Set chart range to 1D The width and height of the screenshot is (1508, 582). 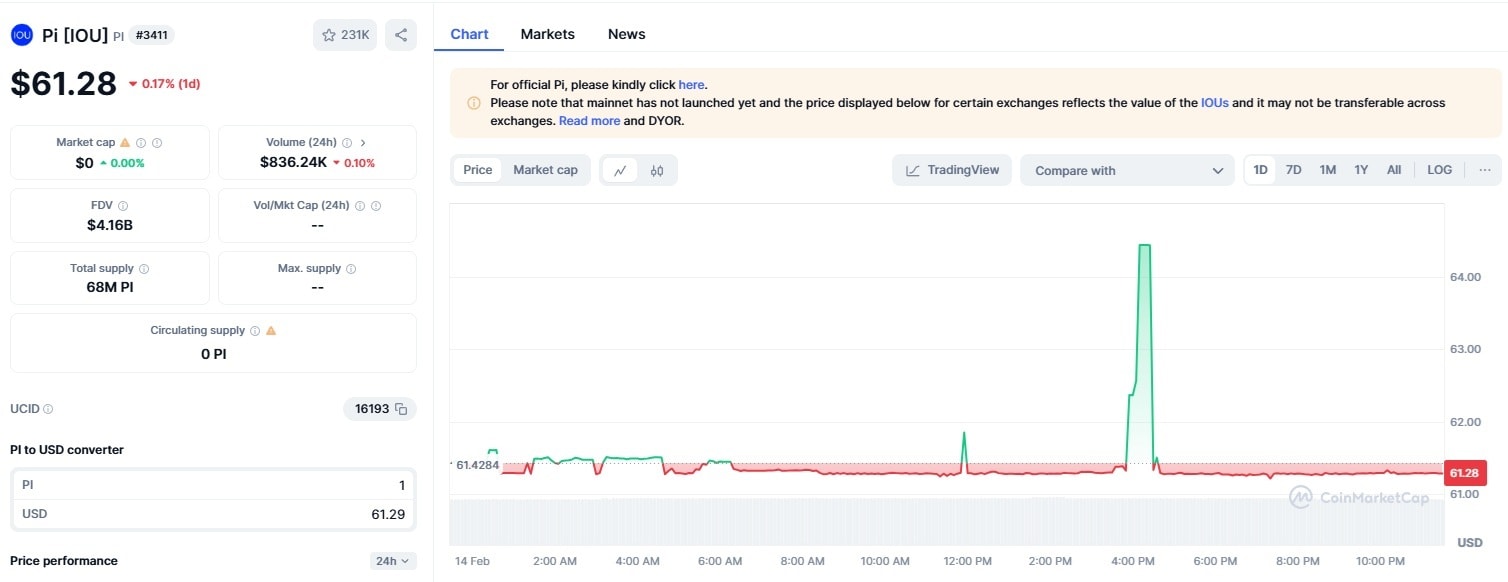pos(1261,170)
